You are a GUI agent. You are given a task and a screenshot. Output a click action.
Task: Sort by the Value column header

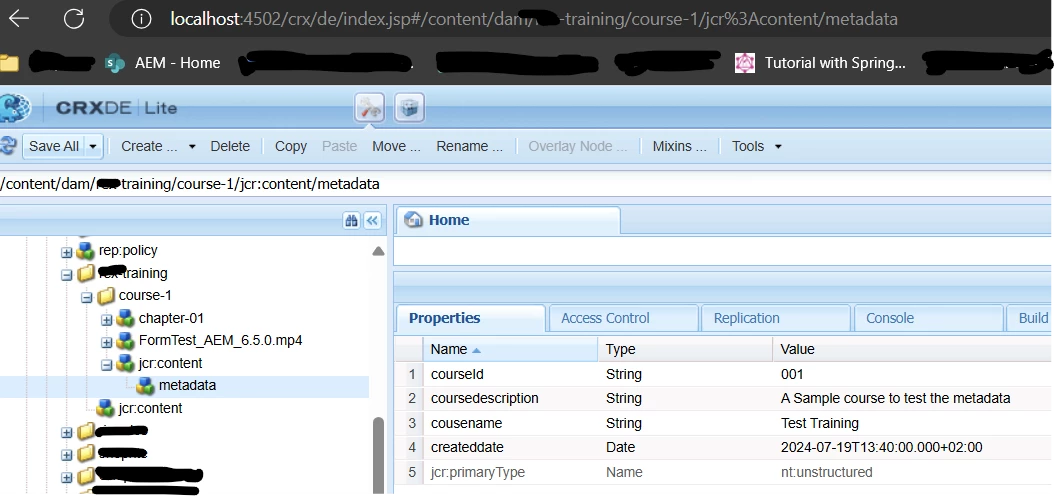pos(913,349)
